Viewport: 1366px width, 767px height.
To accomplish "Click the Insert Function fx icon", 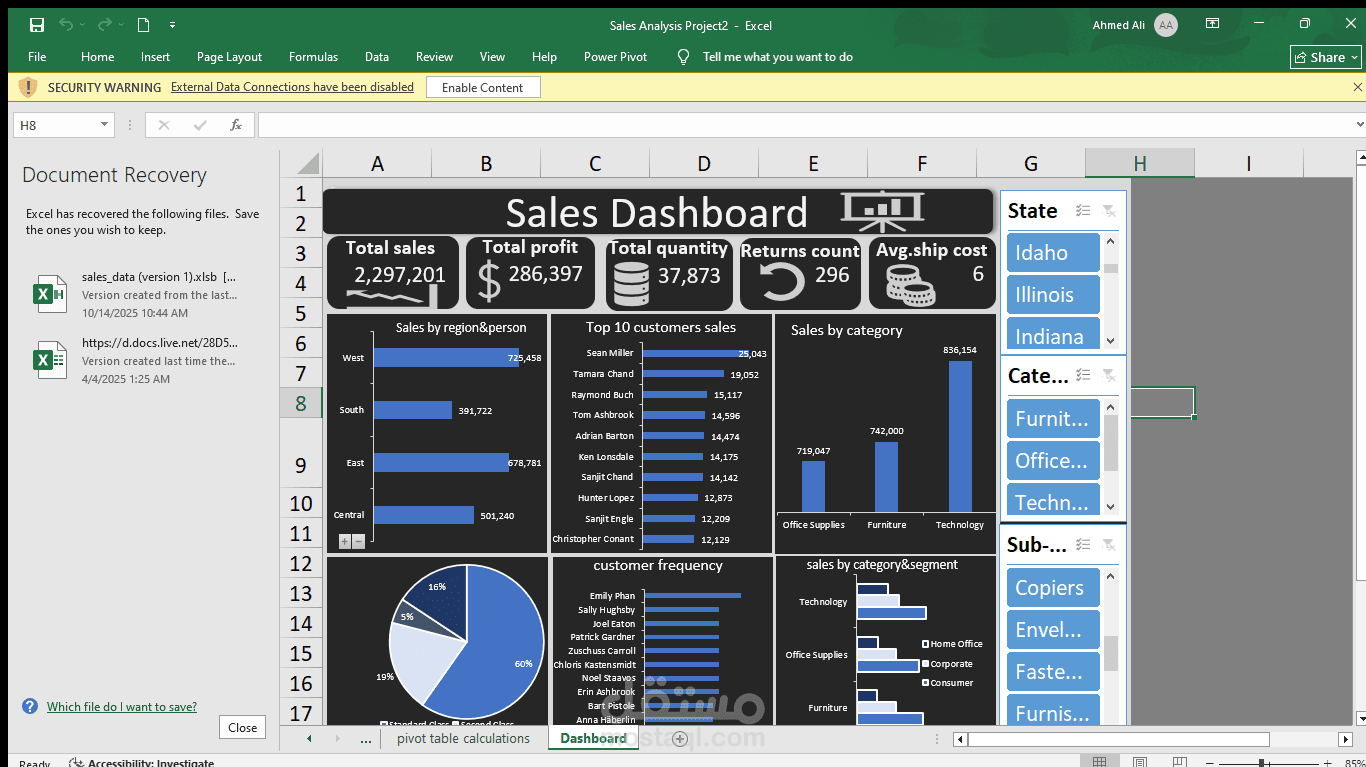I will [236, 125].
